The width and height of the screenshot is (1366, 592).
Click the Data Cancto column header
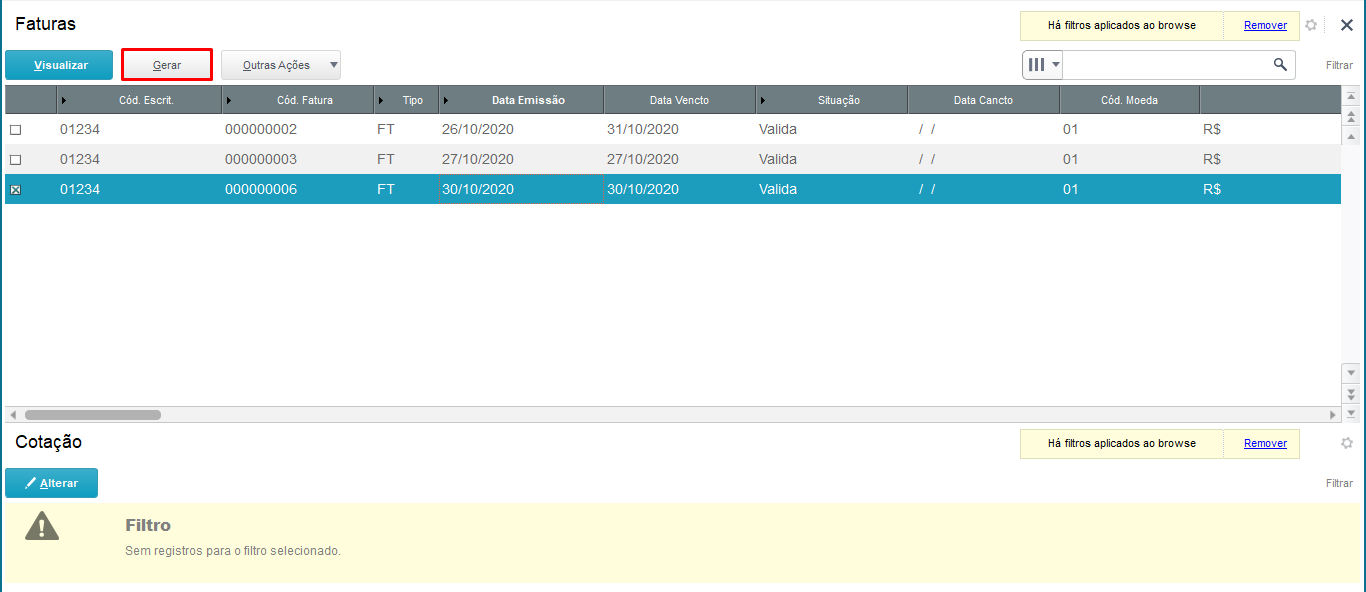(x=983, y=100)
